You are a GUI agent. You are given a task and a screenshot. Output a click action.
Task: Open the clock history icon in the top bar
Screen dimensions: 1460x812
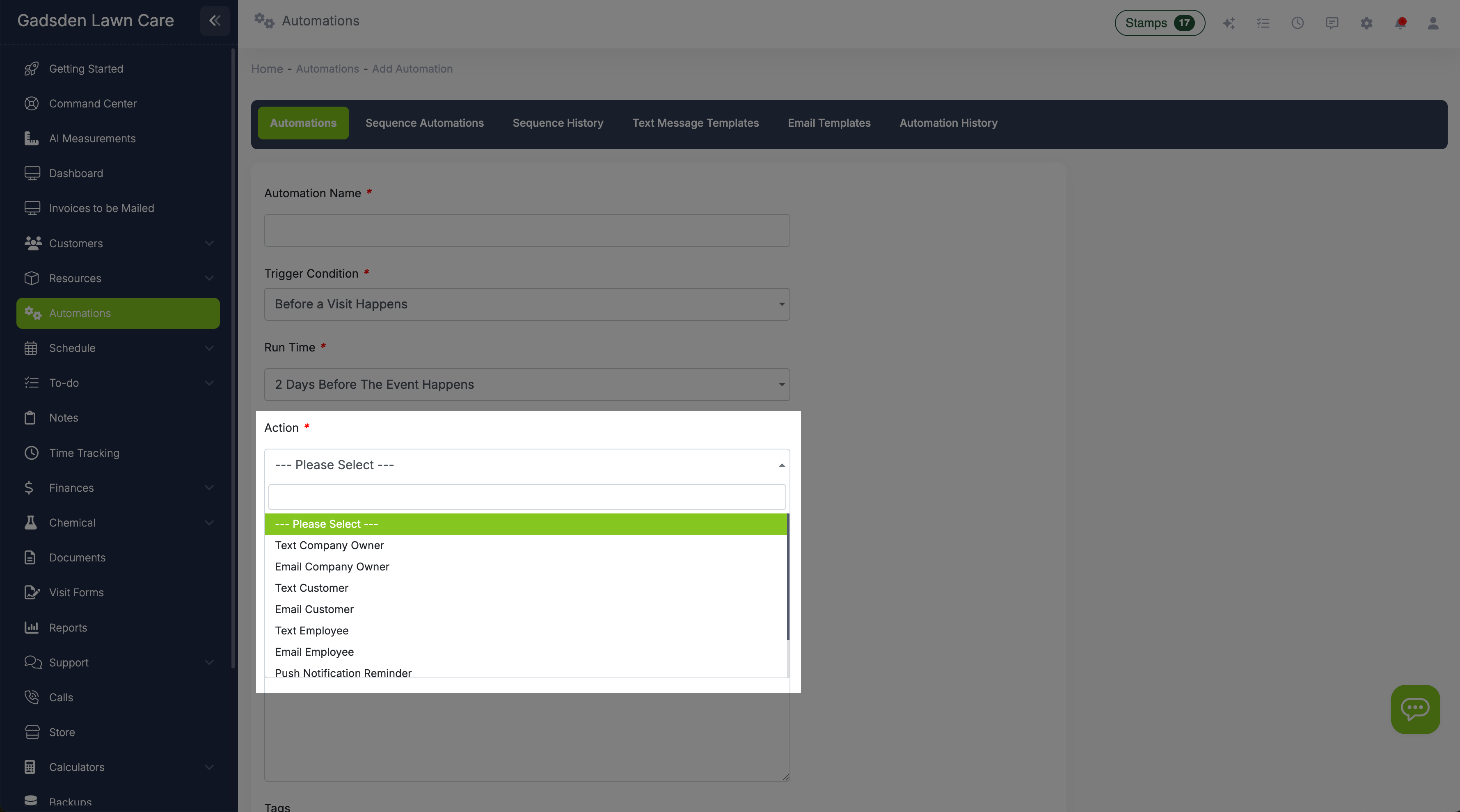point(1298,23)
